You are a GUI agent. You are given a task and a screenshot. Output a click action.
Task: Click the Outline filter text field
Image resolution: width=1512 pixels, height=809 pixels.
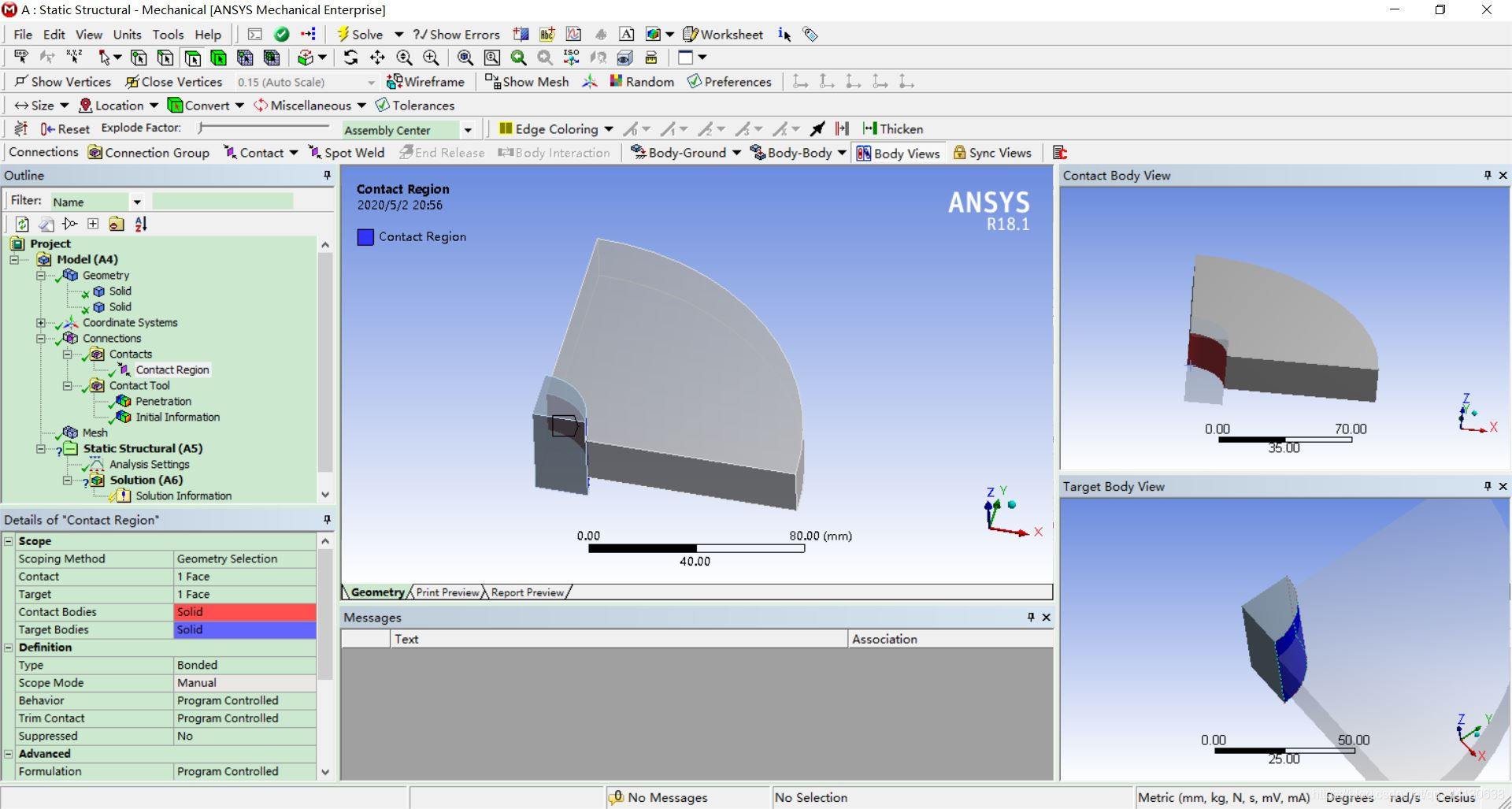[x=223, y=202]
